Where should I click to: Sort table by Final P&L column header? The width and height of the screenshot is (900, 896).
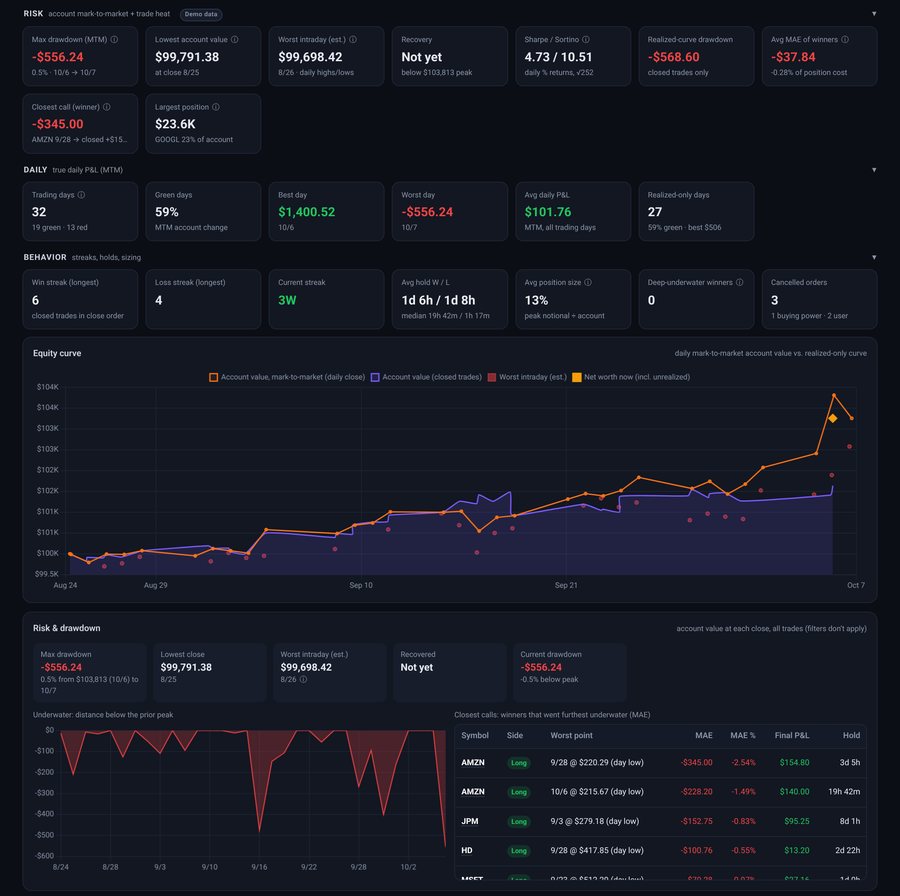coord(792,735)
